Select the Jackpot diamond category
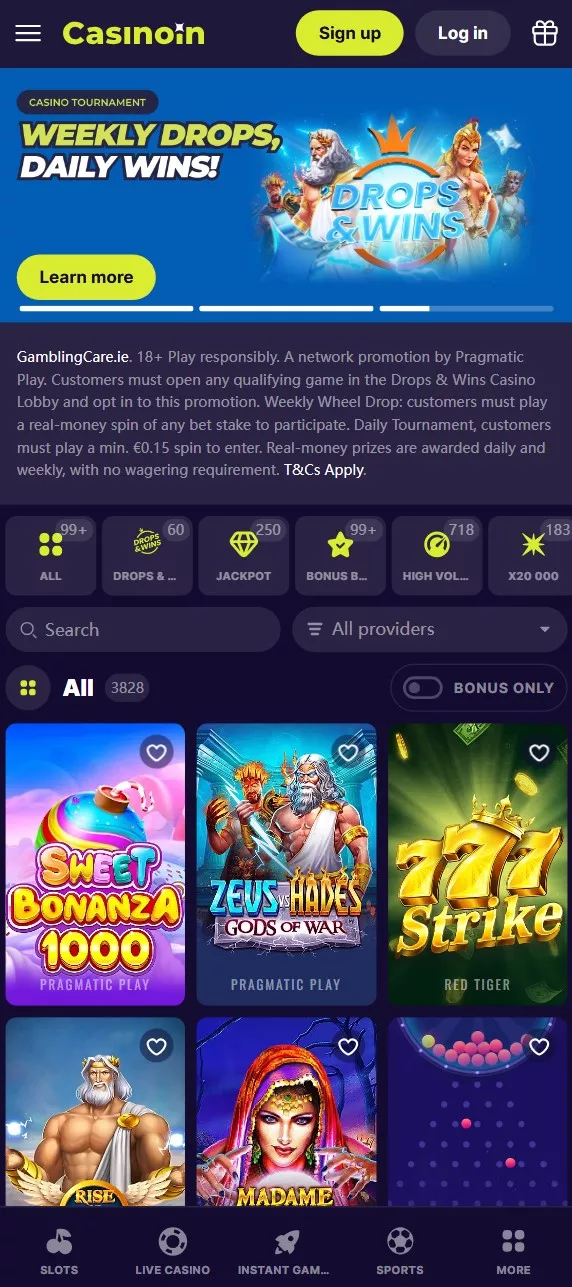The width and height of the screenshot is (572, 1287). [x=244, y=555]
